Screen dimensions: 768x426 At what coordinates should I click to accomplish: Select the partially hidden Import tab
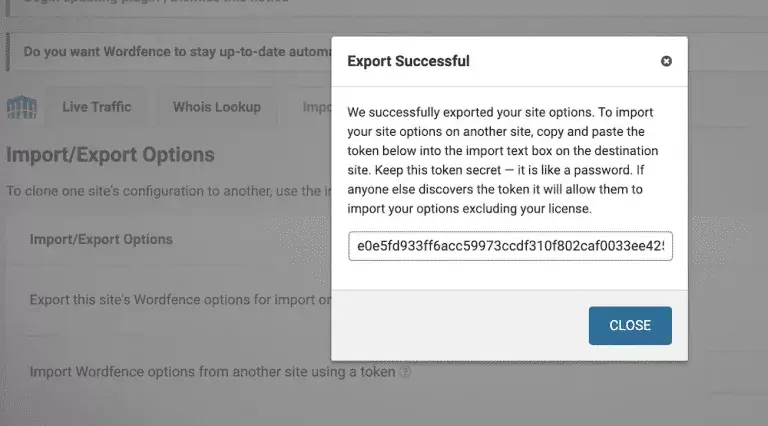tap(316, 107)
